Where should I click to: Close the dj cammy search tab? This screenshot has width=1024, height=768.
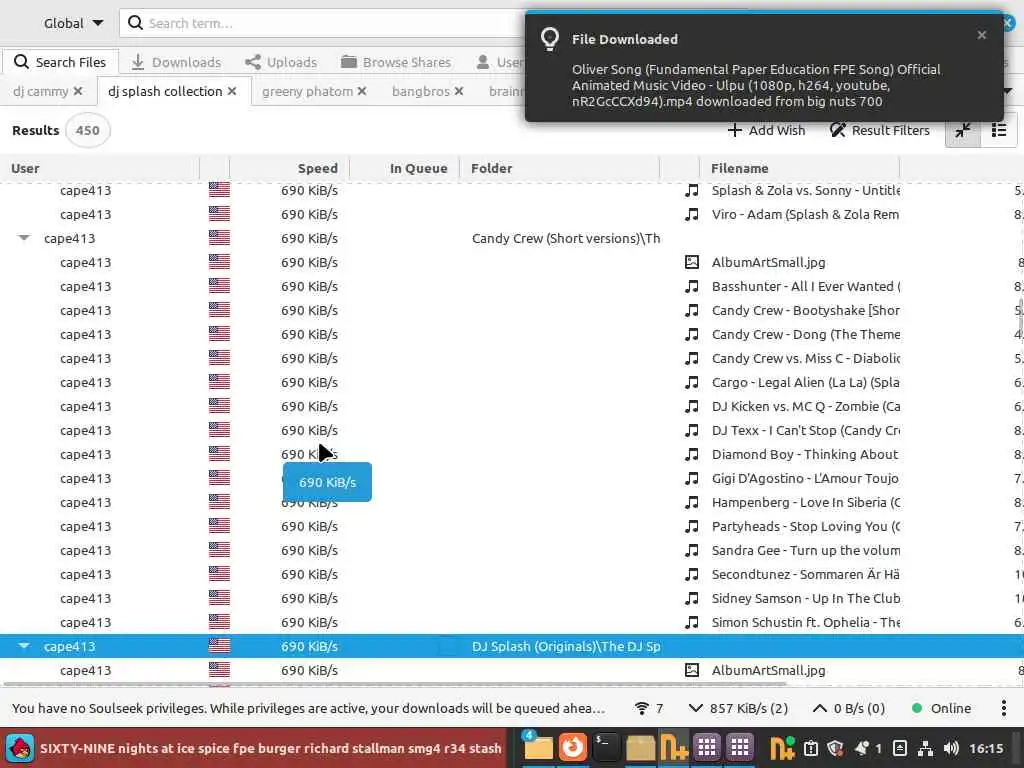click(78, 91)
